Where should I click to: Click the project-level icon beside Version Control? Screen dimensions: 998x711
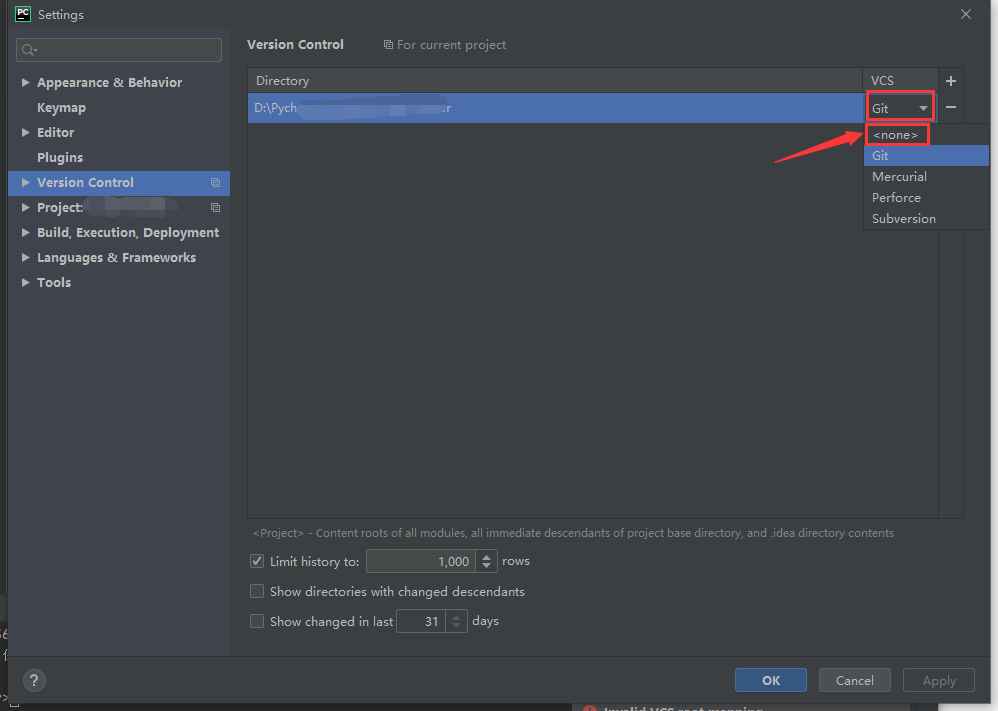tap(215, 182)
